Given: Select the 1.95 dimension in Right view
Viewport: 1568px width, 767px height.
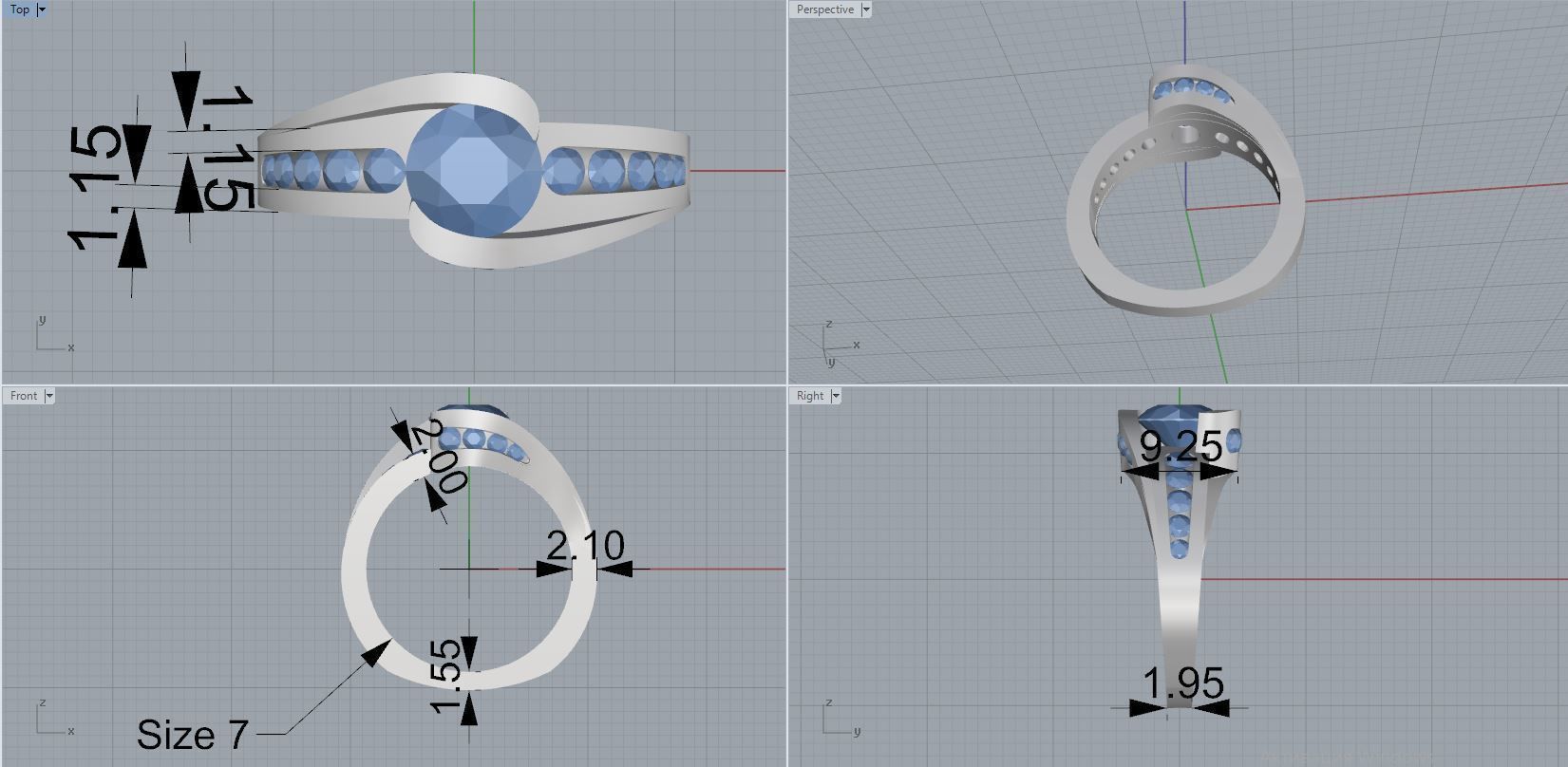Looking at the screenshot, I should pyautogui.click(x=1182, y=683).
